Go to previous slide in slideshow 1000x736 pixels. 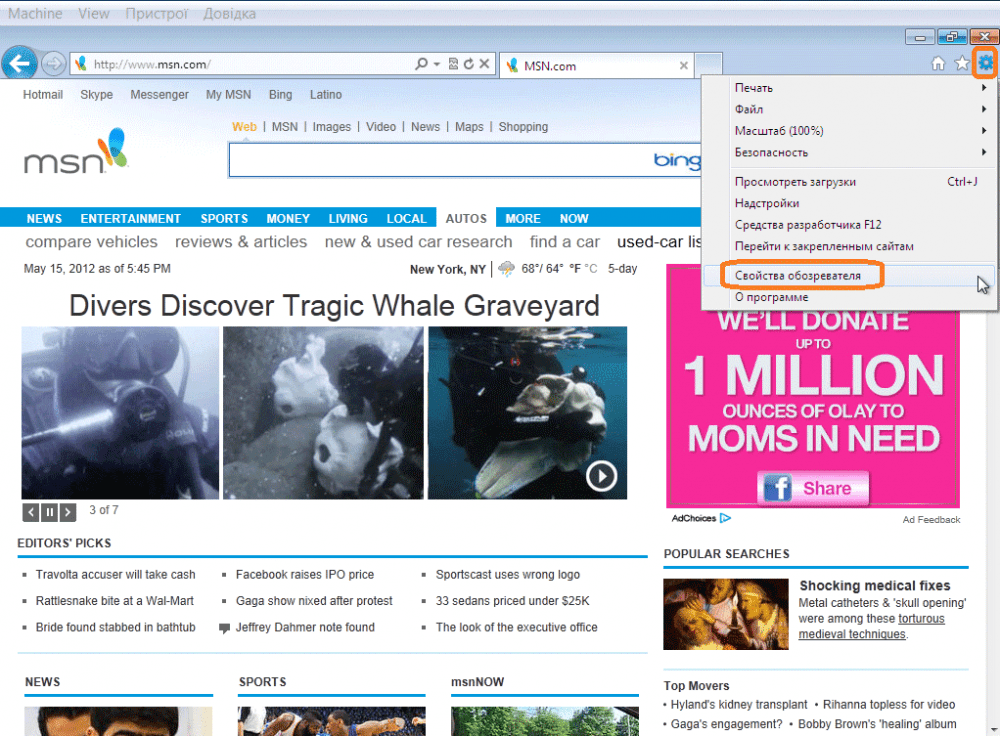click(x=31, y=512)
